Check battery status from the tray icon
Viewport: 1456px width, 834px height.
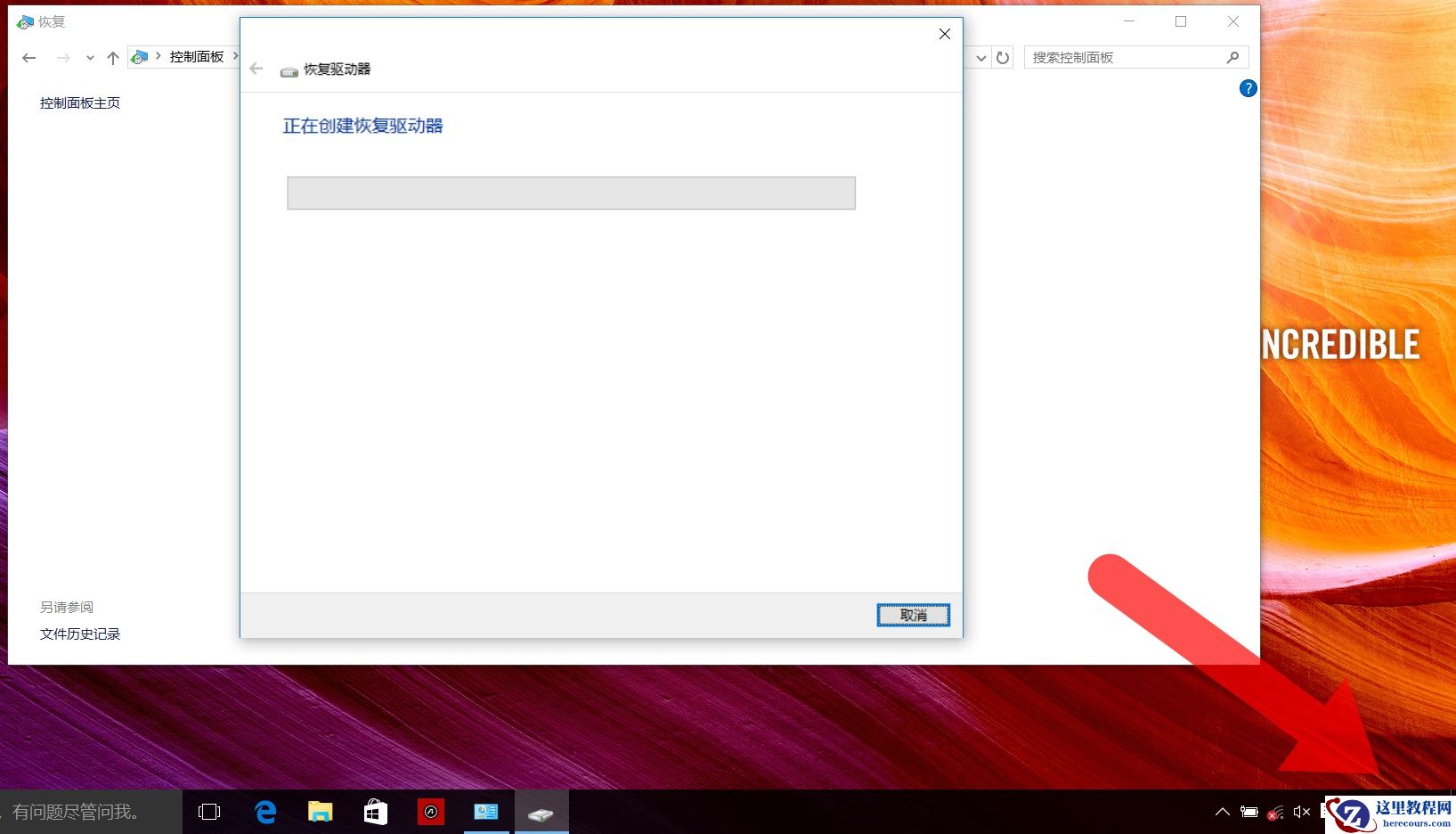(1248, 812)
